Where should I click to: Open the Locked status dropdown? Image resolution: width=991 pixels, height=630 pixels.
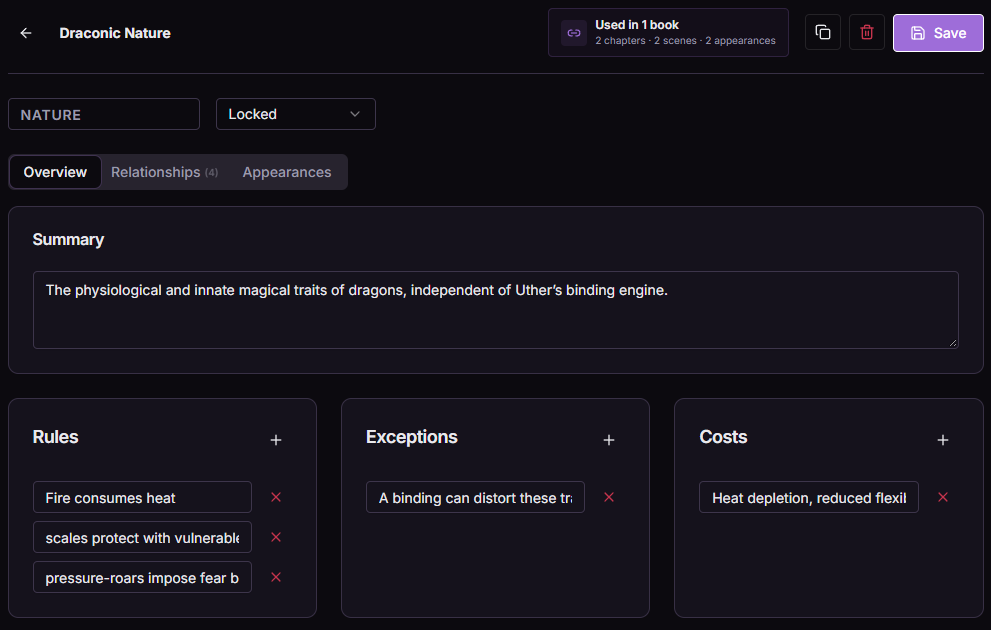(296, 114)
